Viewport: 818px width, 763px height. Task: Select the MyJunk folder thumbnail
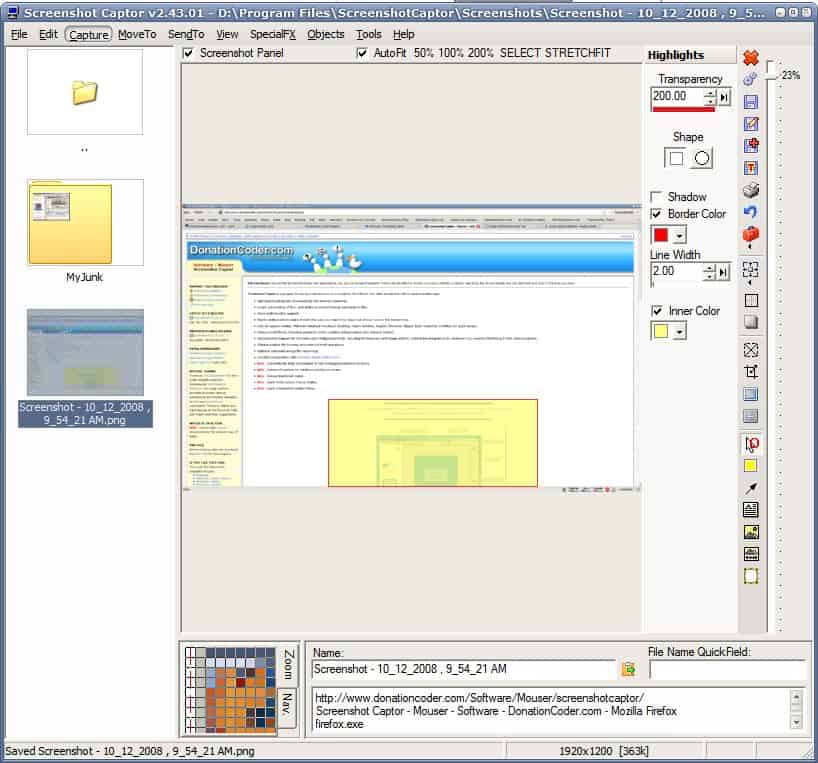tap(85, 223)
